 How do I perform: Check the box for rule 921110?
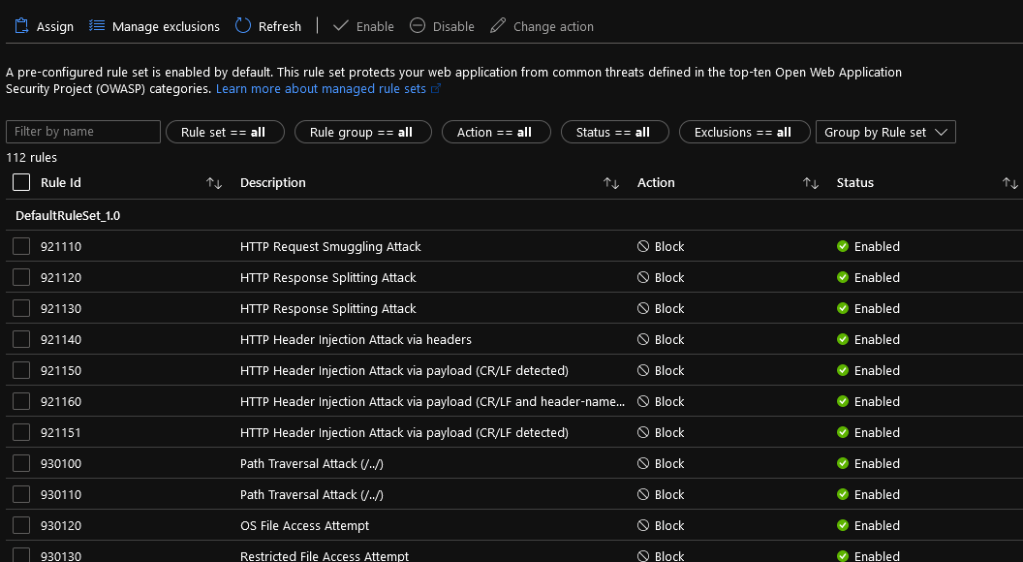point(22,247)
